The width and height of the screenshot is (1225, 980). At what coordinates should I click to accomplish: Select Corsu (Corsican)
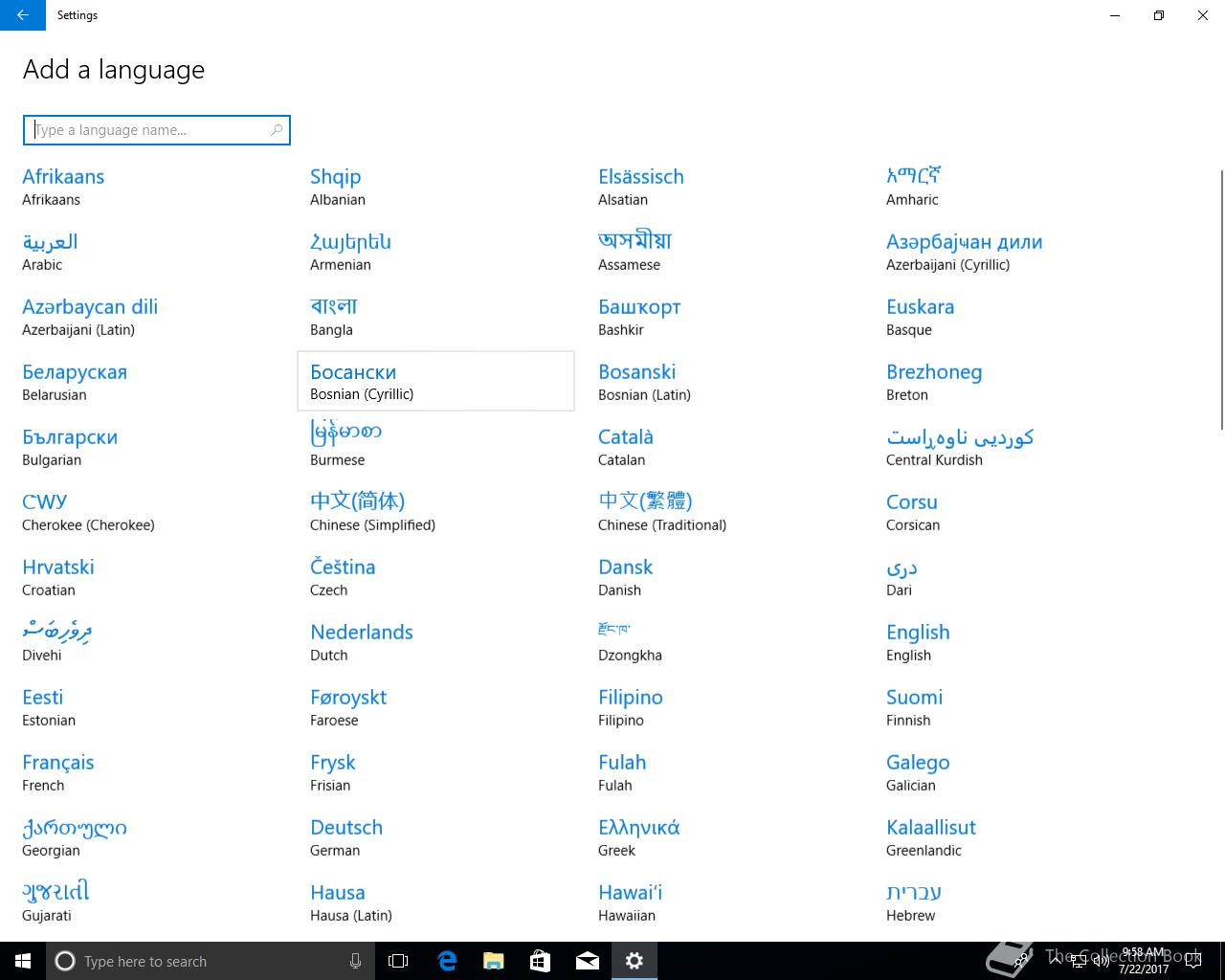(x=1012, y=511)
